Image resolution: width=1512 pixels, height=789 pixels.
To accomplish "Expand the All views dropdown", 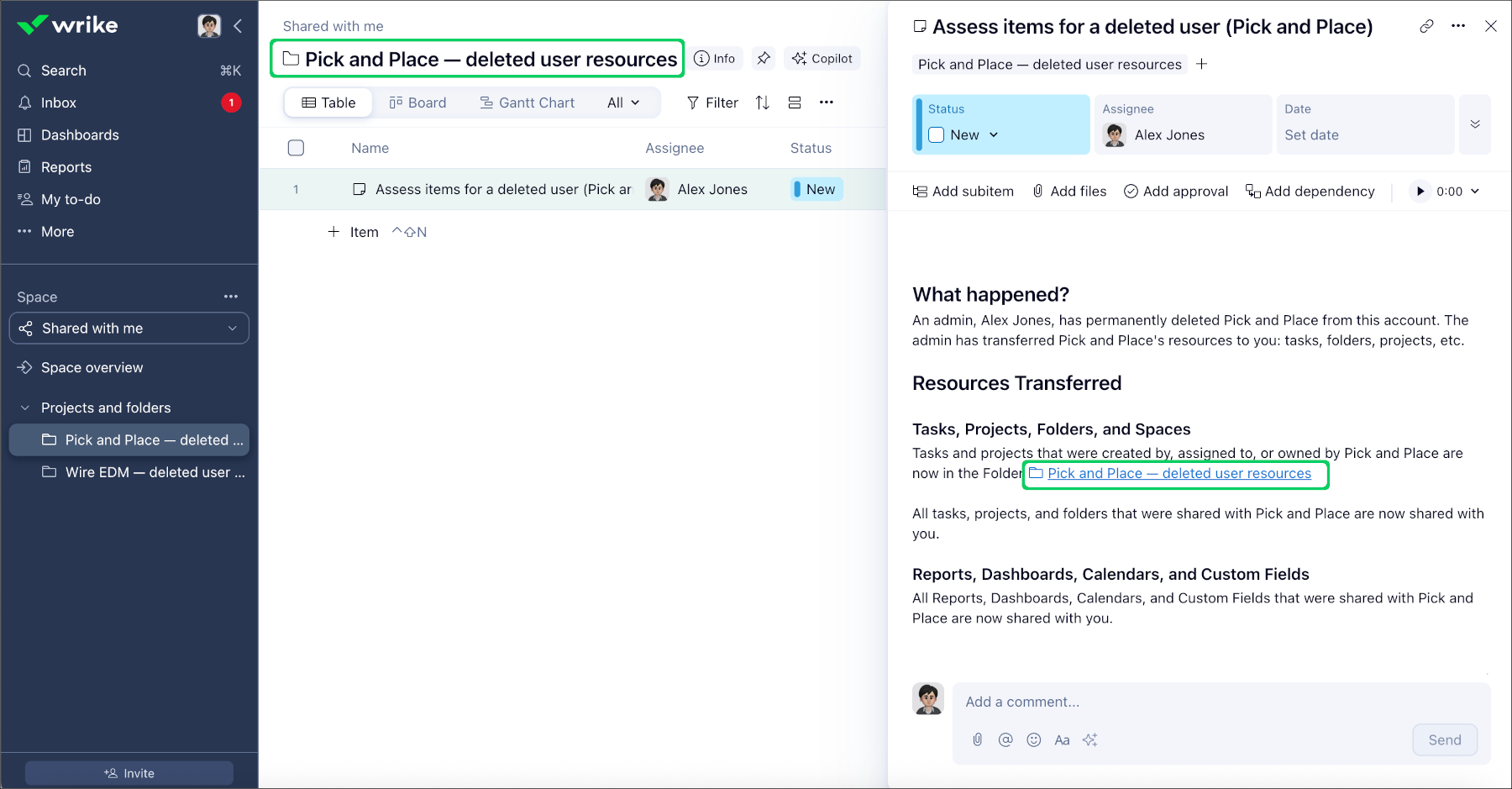I will pos(623,103).
